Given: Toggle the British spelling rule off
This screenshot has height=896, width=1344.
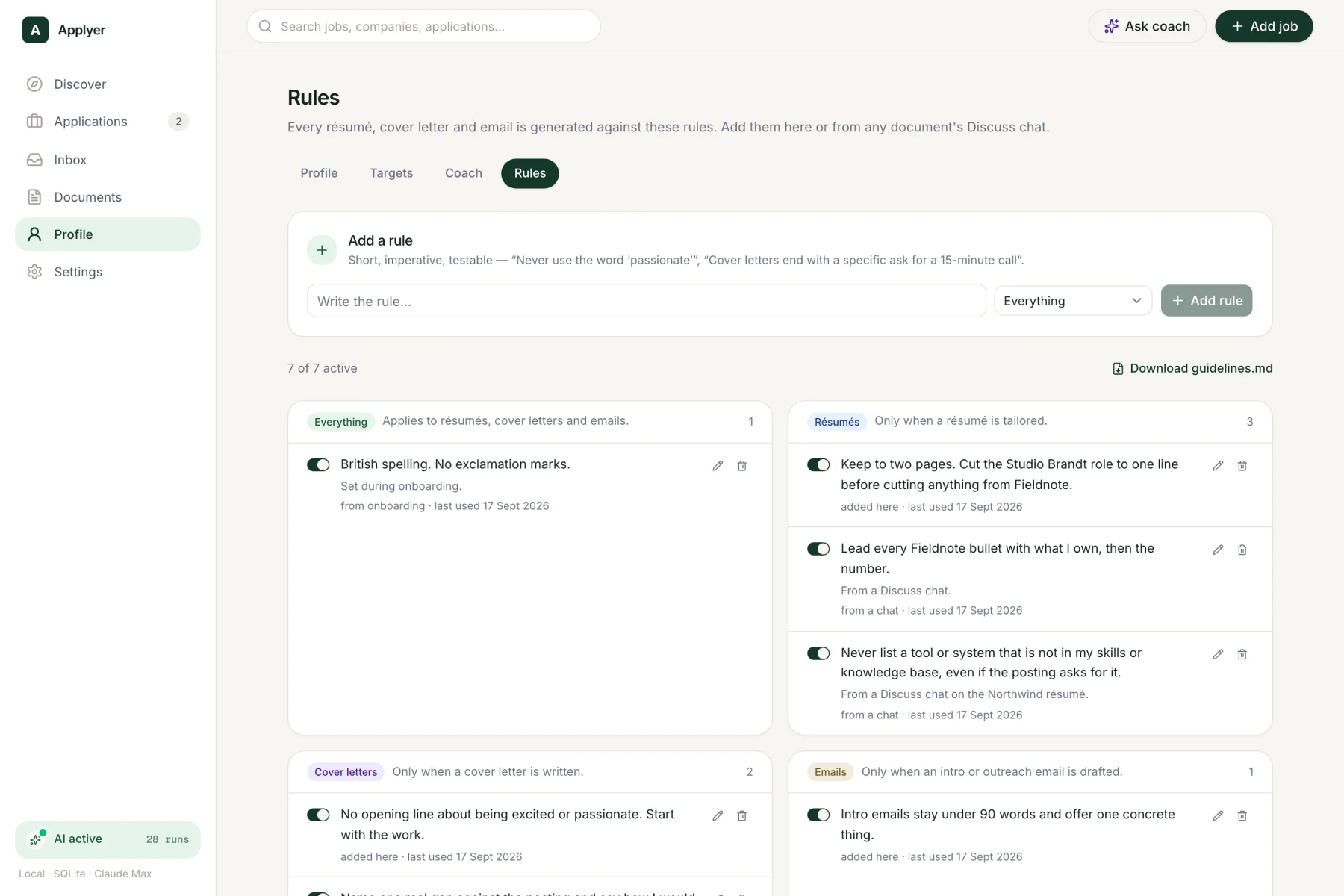Looking at the screenshot, I should coord(318,465).
